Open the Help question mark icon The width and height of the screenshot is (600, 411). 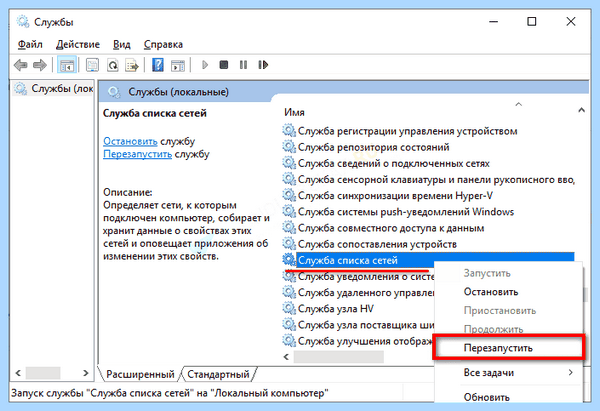pos(158,65)
